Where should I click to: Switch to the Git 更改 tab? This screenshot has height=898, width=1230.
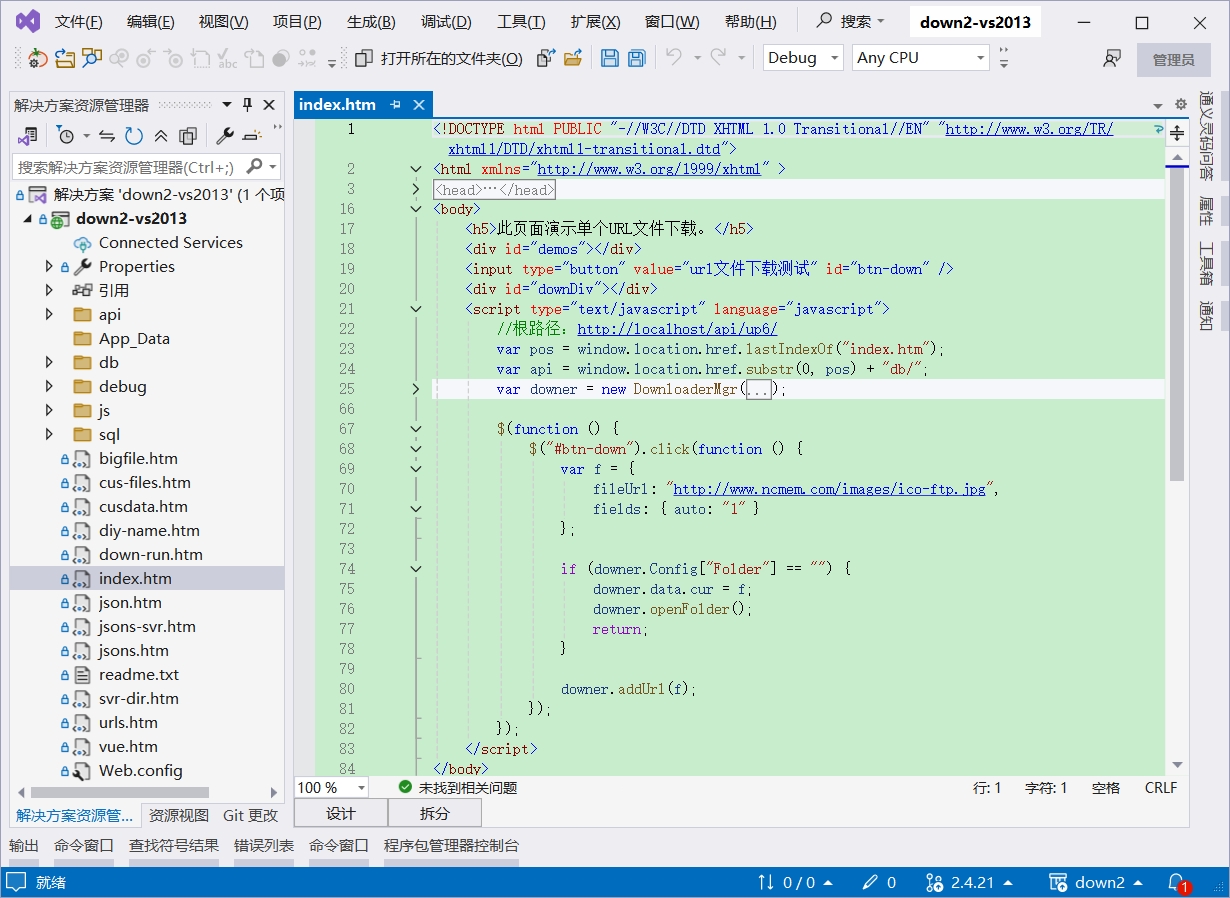click(x=250, y=815)
